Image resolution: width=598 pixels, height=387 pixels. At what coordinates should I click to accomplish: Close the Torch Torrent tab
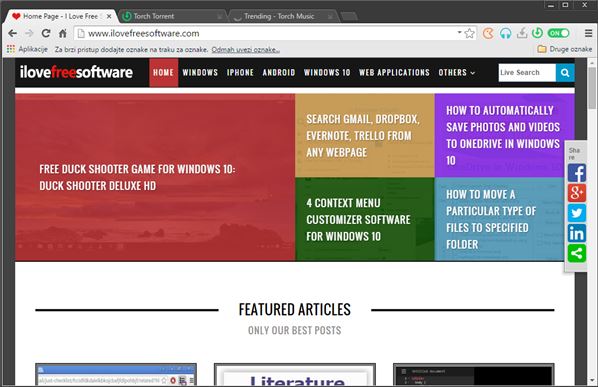coord(220,16)
